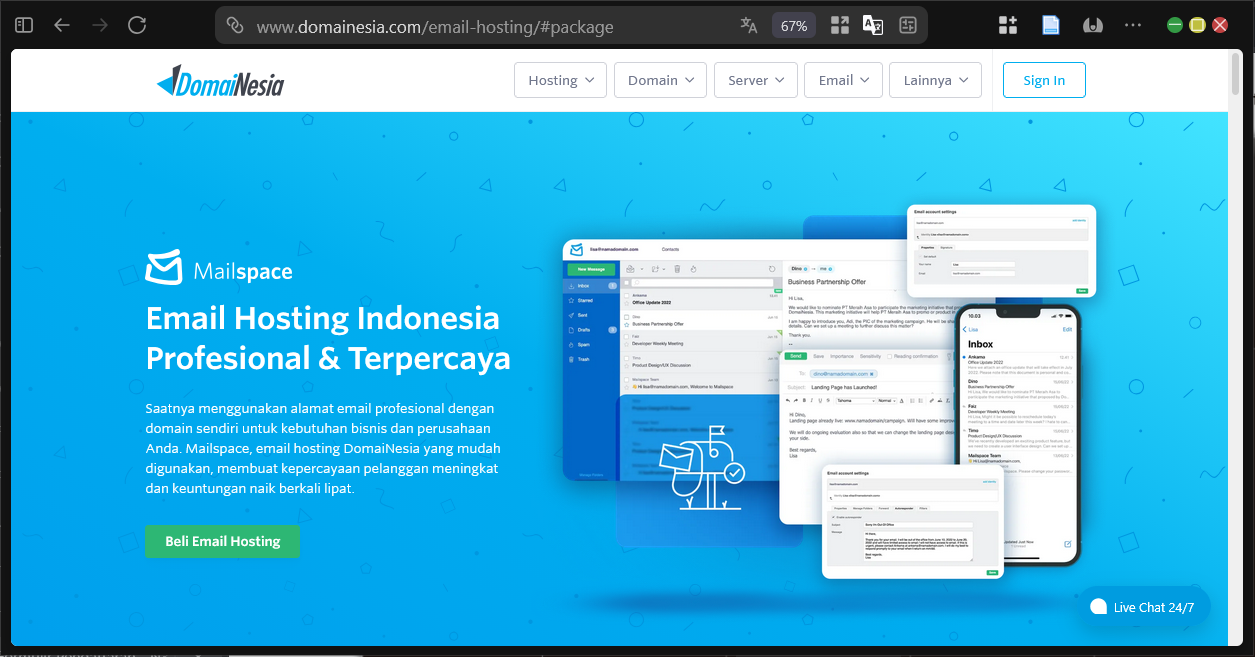This screenshot has width=1255, height=657.
Task: Toggle the browser sidebar panel icon
Action: (24, 25)
